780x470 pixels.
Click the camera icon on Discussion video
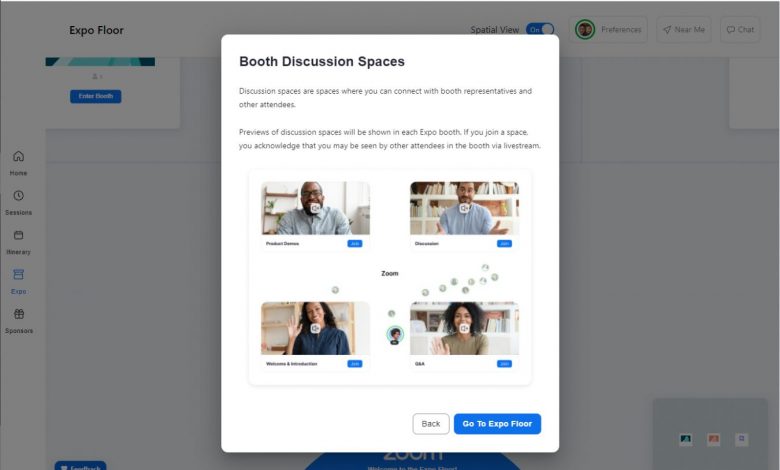[464, 208]
